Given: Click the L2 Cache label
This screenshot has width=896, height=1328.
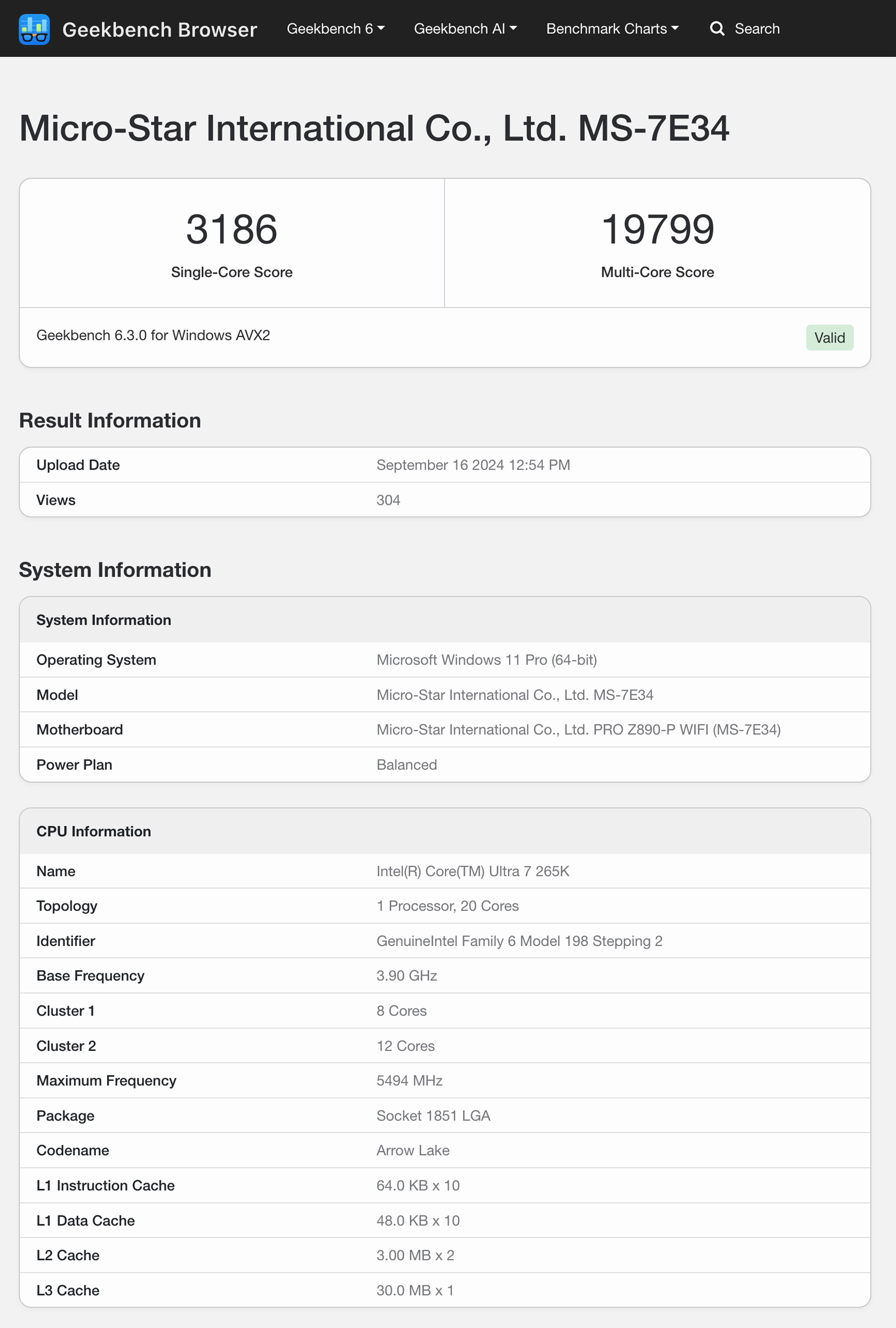Looking at the screenshot, I should click(68, 1255).
